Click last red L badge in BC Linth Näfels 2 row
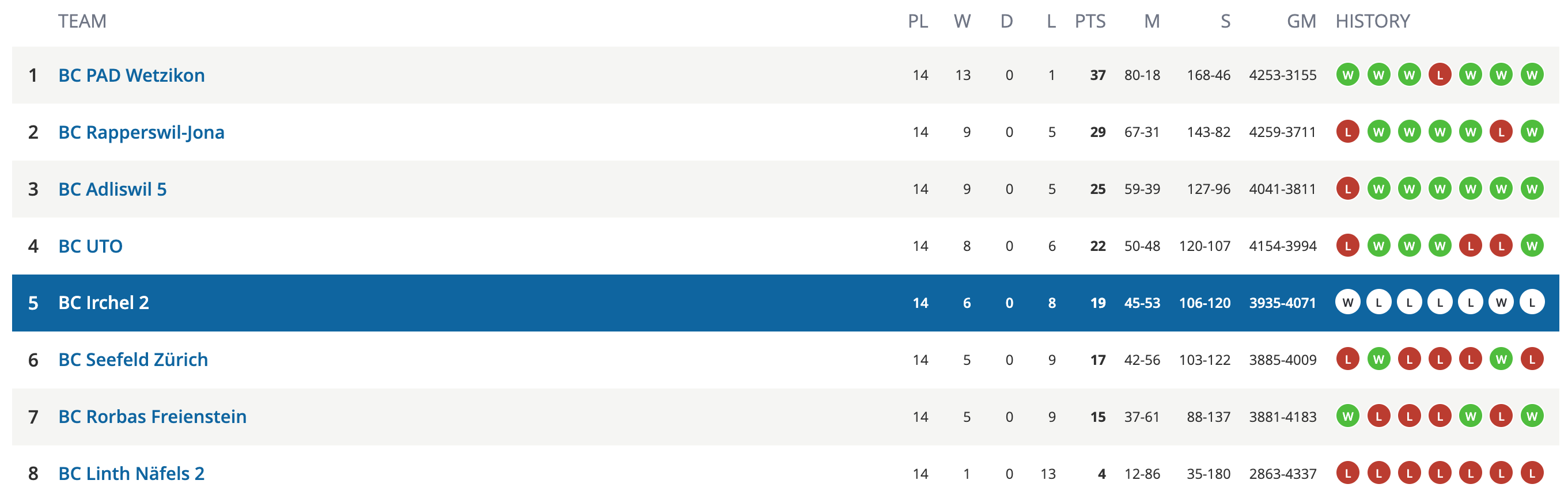Viewport: 1568px width, 503px height. pyautogui.click(x=1532, y=474)
